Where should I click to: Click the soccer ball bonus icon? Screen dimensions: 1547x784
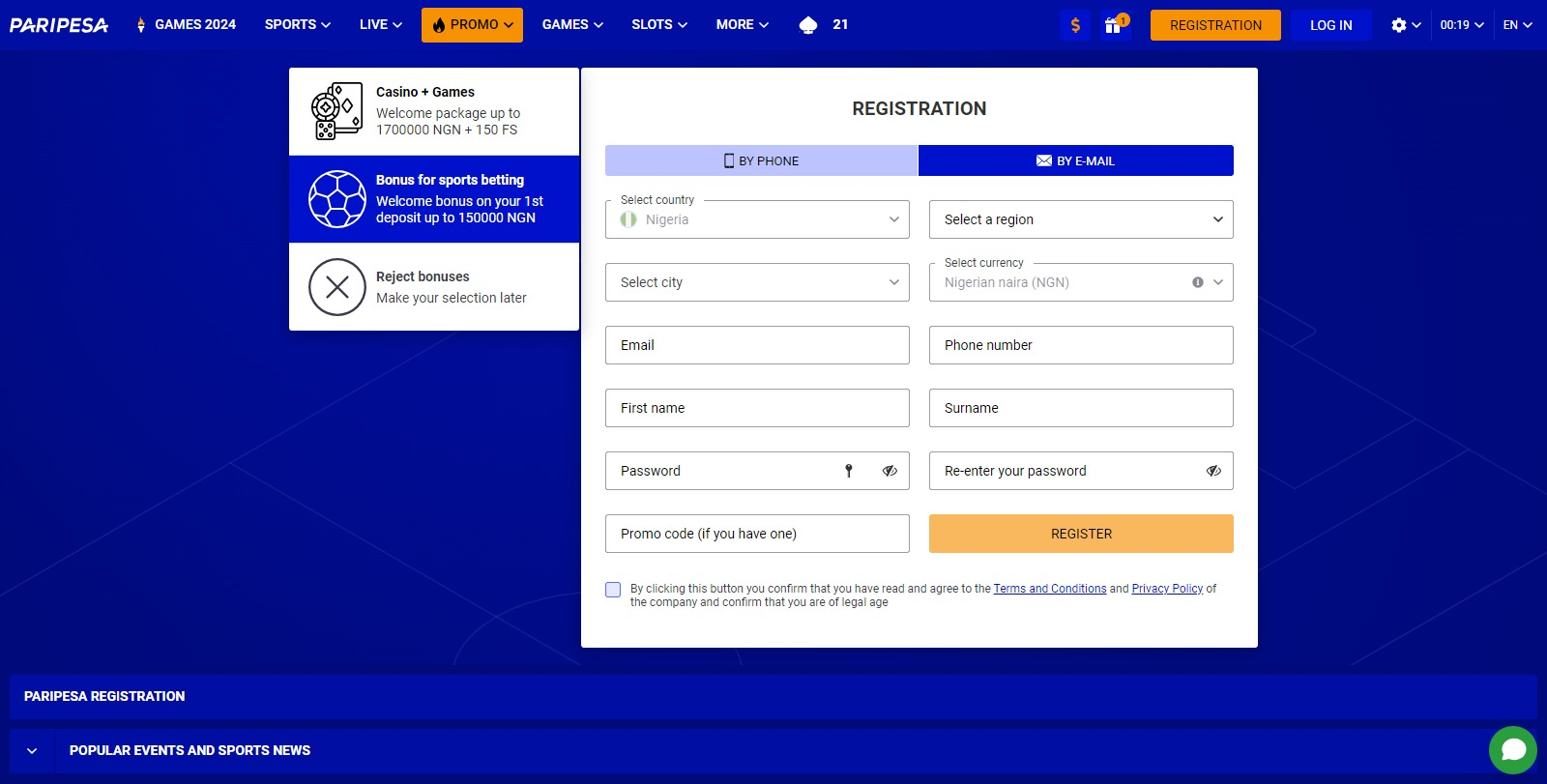(x=336, y=199)
